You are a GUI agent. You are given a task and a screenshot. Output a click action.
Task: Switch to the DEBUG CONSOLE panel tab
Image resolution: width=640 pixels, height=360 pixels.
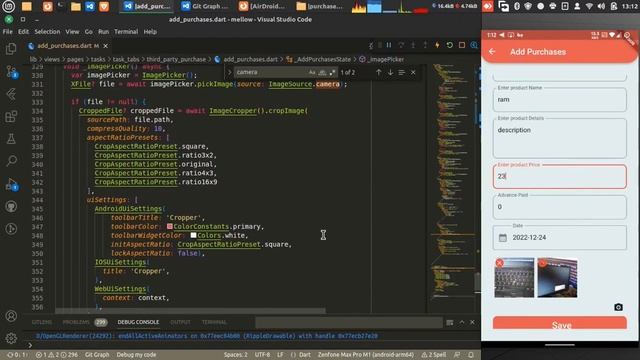(138, 322)
